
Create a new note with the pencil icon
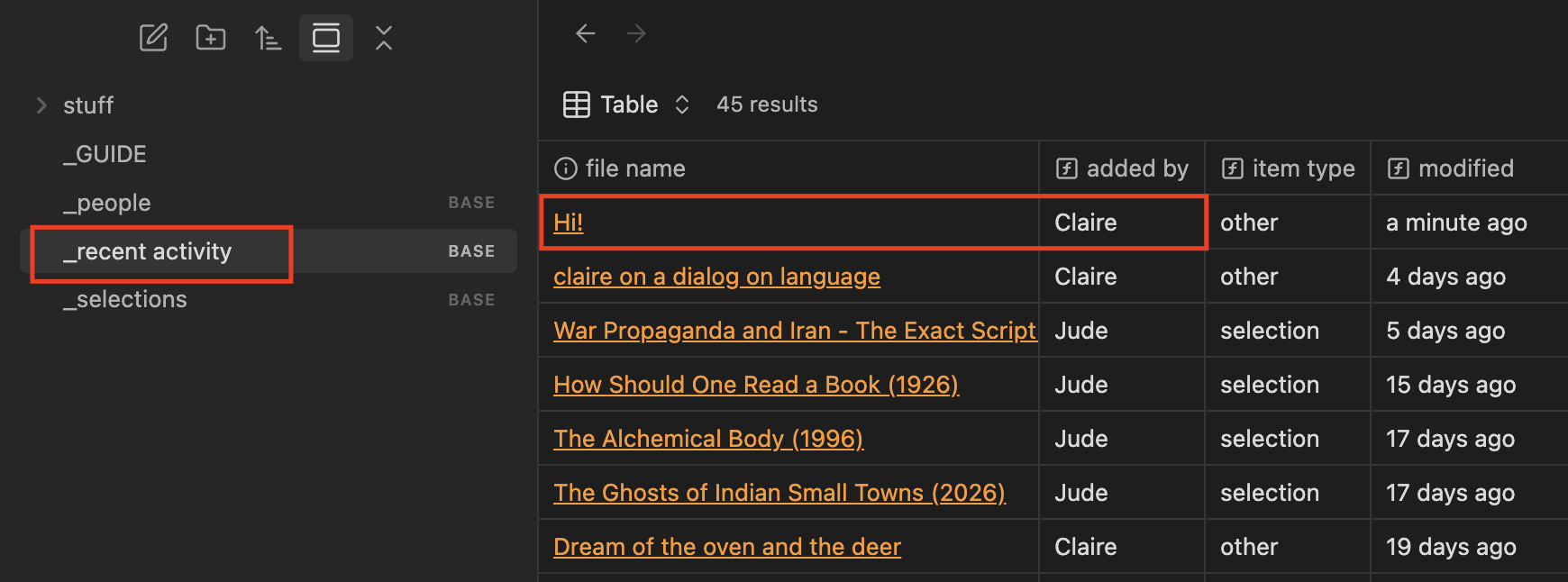tap(153, 38)
